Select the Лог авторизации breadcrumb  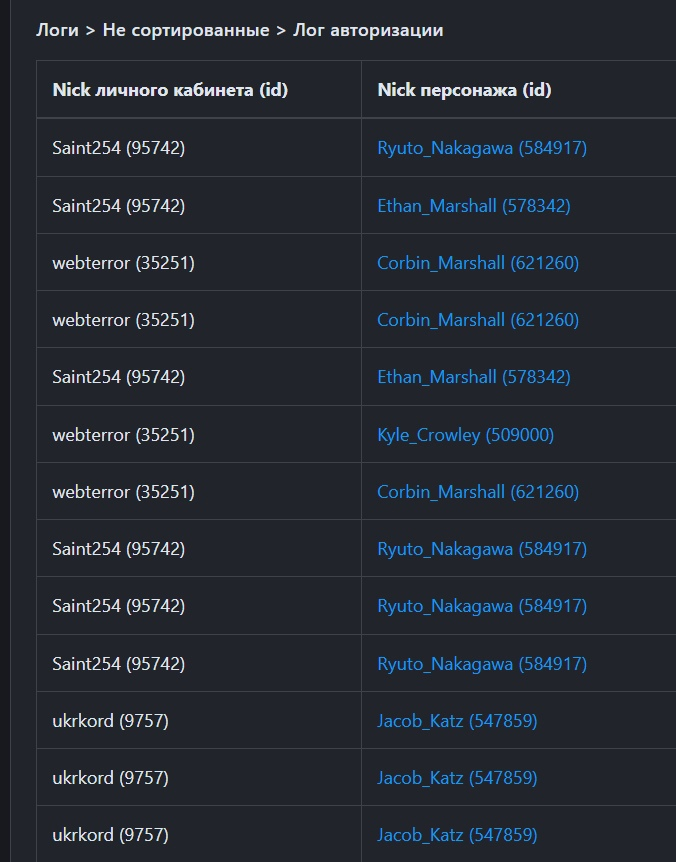click(367, 30)
